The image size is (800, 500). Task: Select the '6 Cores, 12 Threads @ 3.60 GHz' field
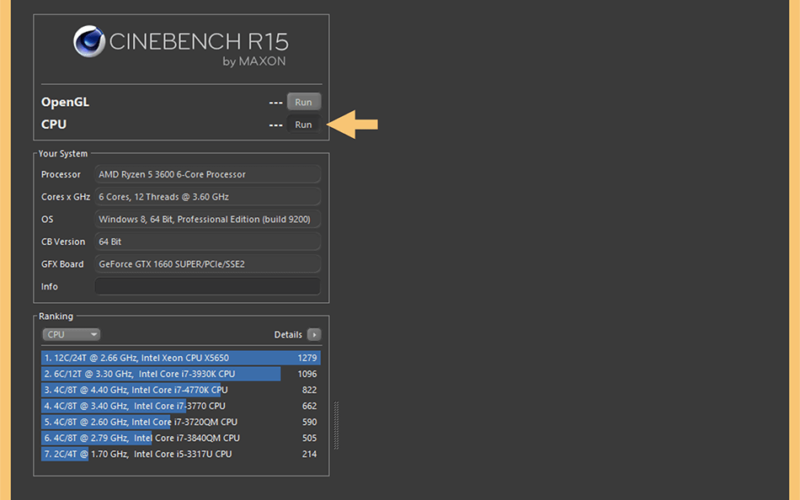(x=208, y=197)
